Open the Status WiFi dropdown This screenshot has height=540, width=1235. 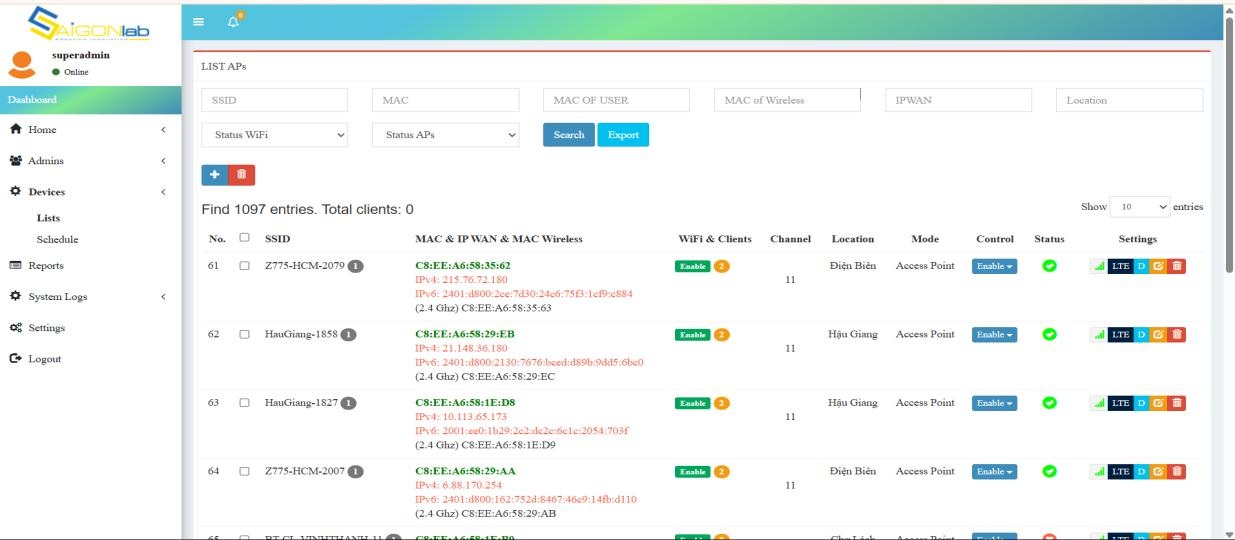[x=275, y=134]
